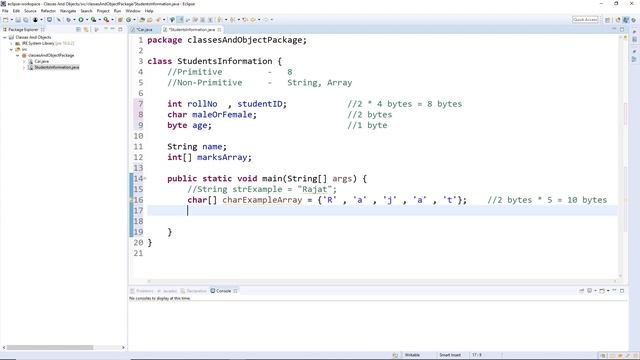Click the Smart Insert status bar entry
Screen dimensions: 640x360
450,355
